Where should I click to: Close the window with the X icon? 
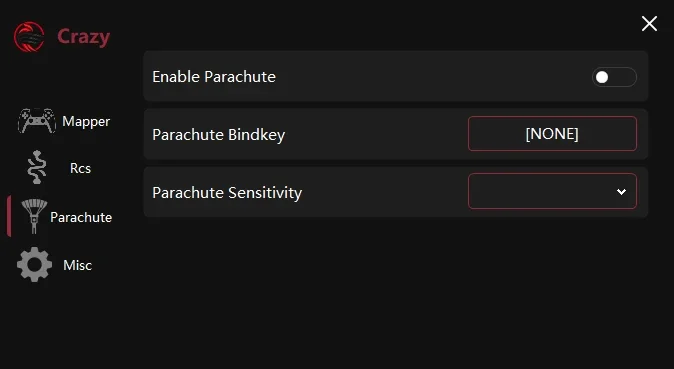pos(649,24)
